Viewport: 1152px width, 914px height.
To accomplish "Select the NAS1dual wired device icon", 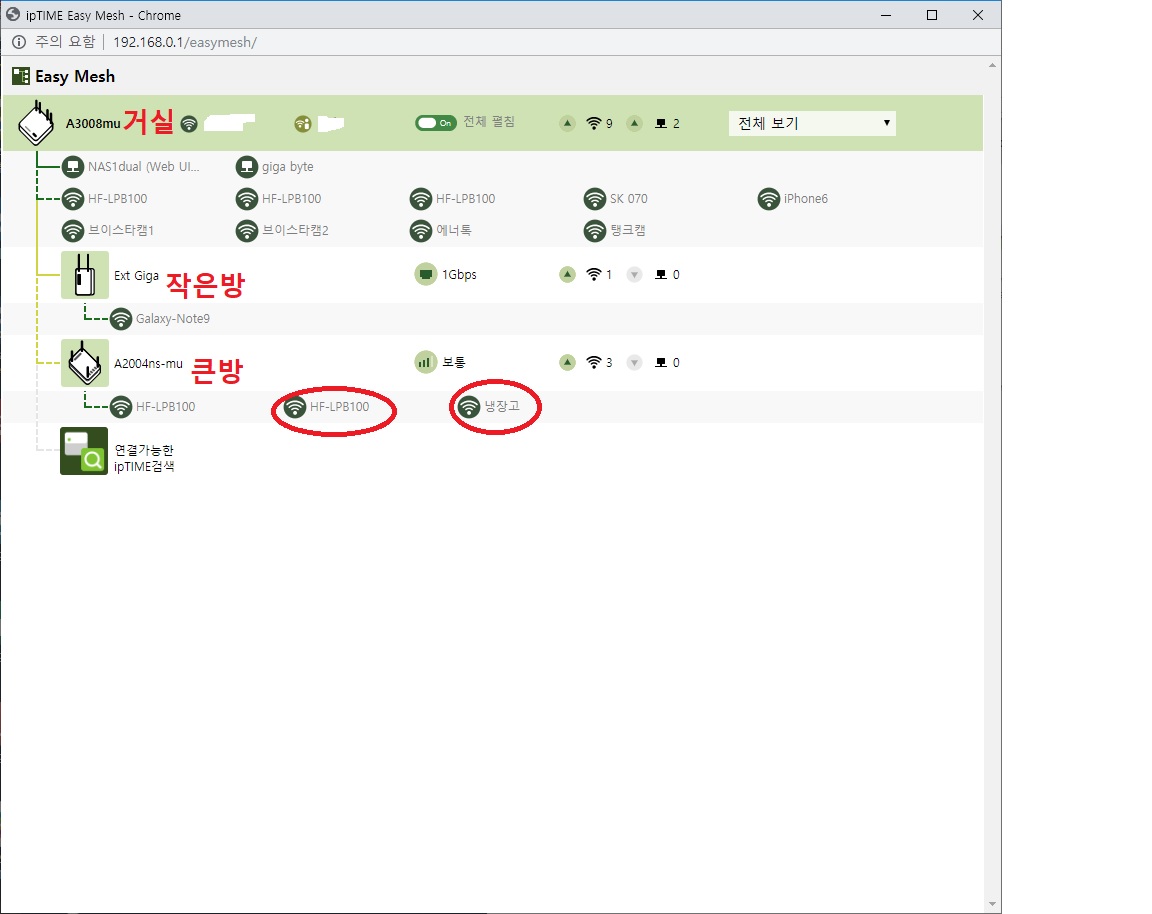I will pos(73,167).
